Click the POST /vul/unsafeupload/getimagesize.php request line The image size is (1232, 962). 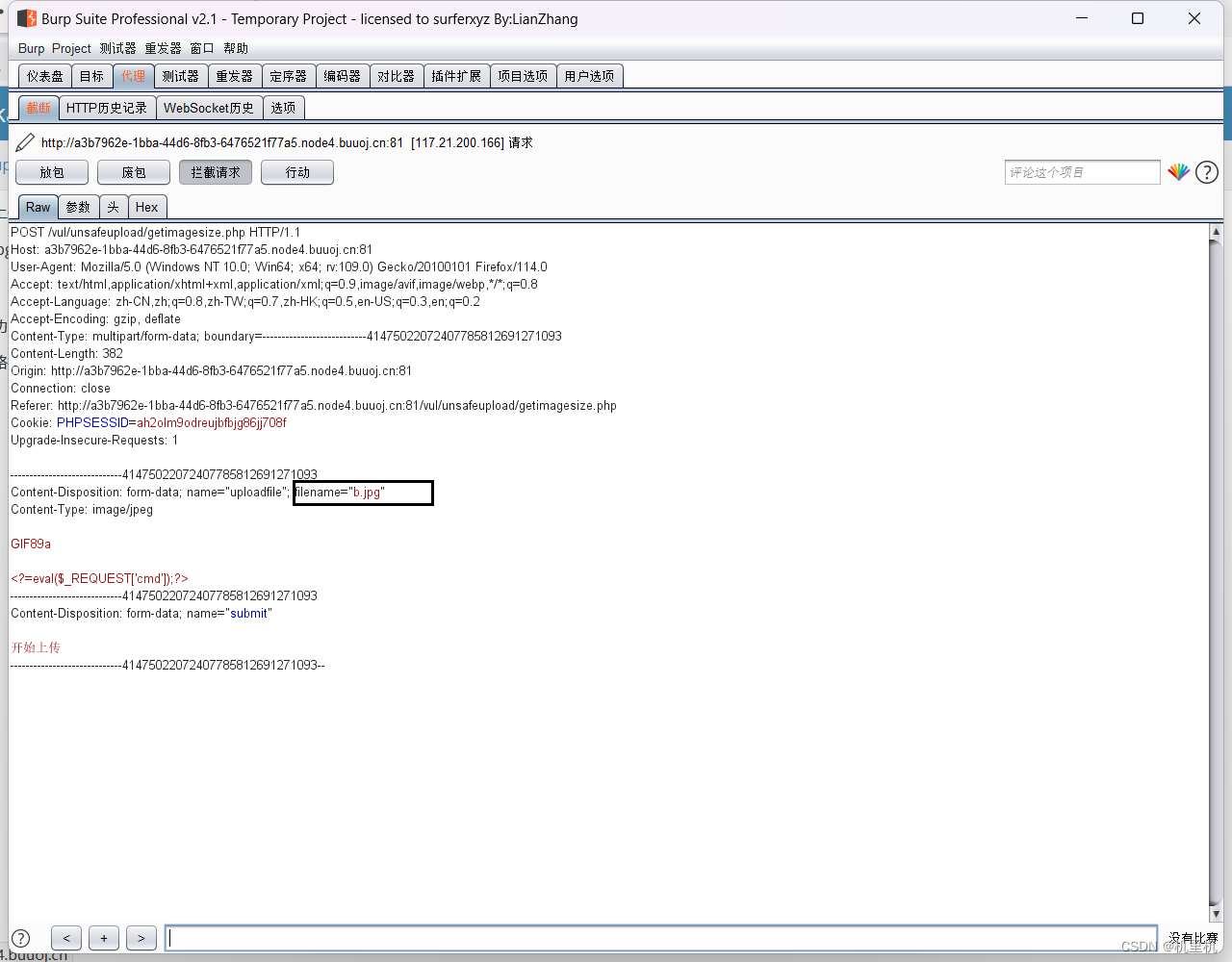point(156,233)
